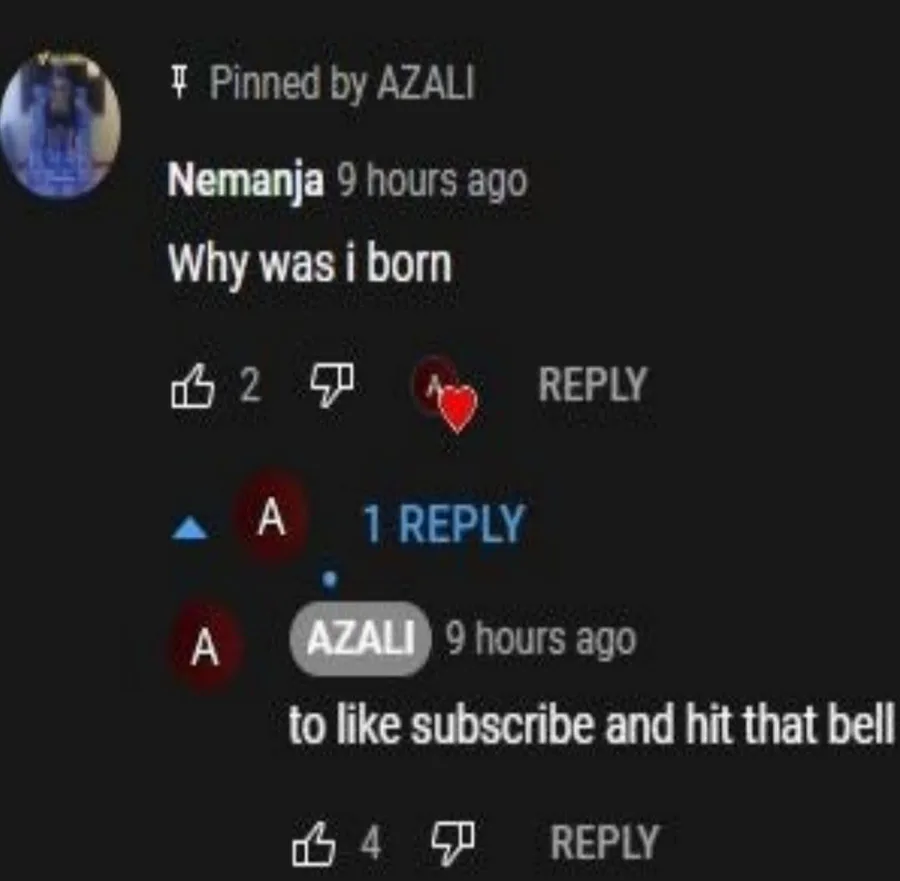Click the "Pinned by AZALI" label

[x=341, y=85]
